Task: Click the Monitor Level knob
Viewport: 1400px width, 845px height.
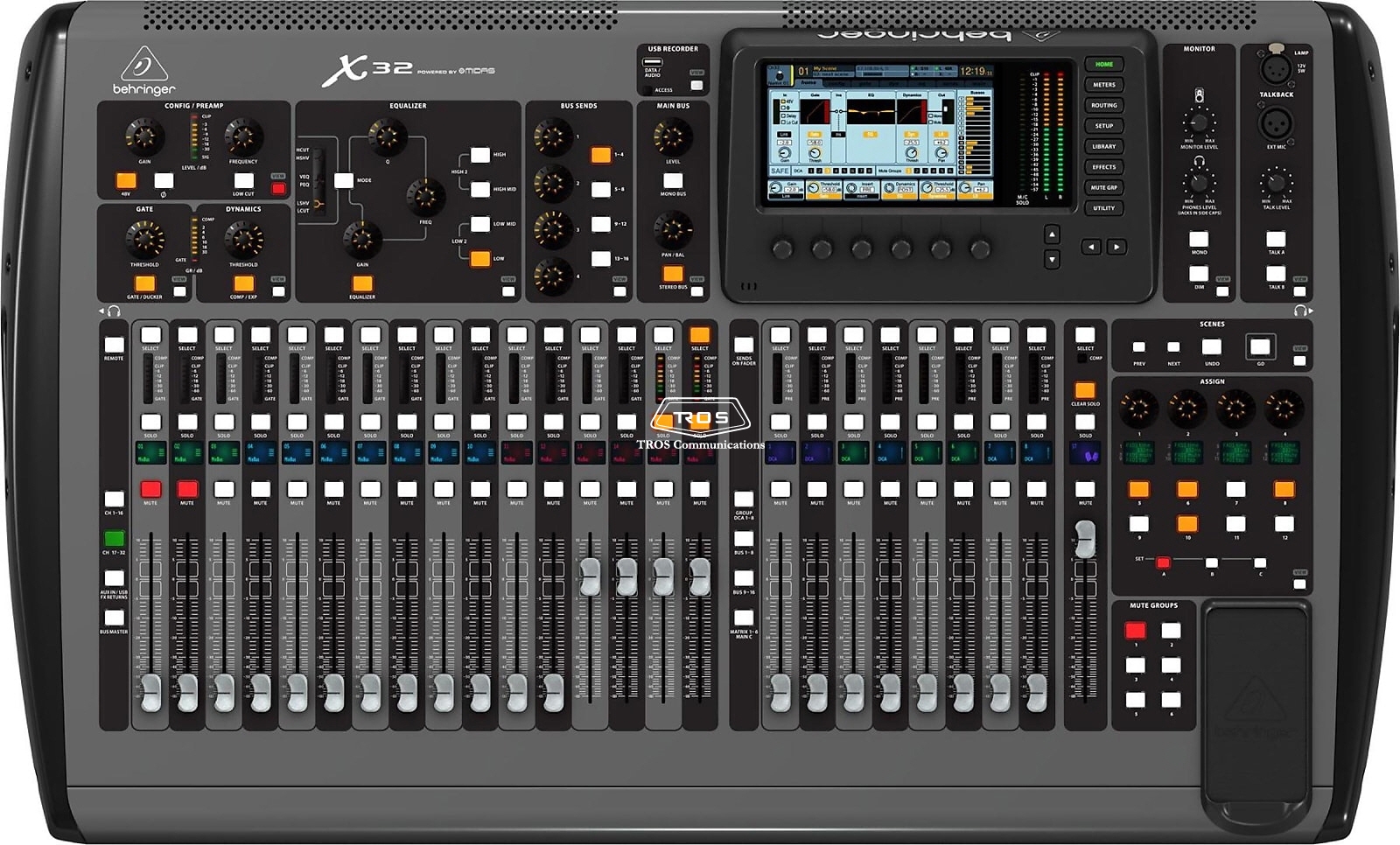Action: (x=1199, y=122)
